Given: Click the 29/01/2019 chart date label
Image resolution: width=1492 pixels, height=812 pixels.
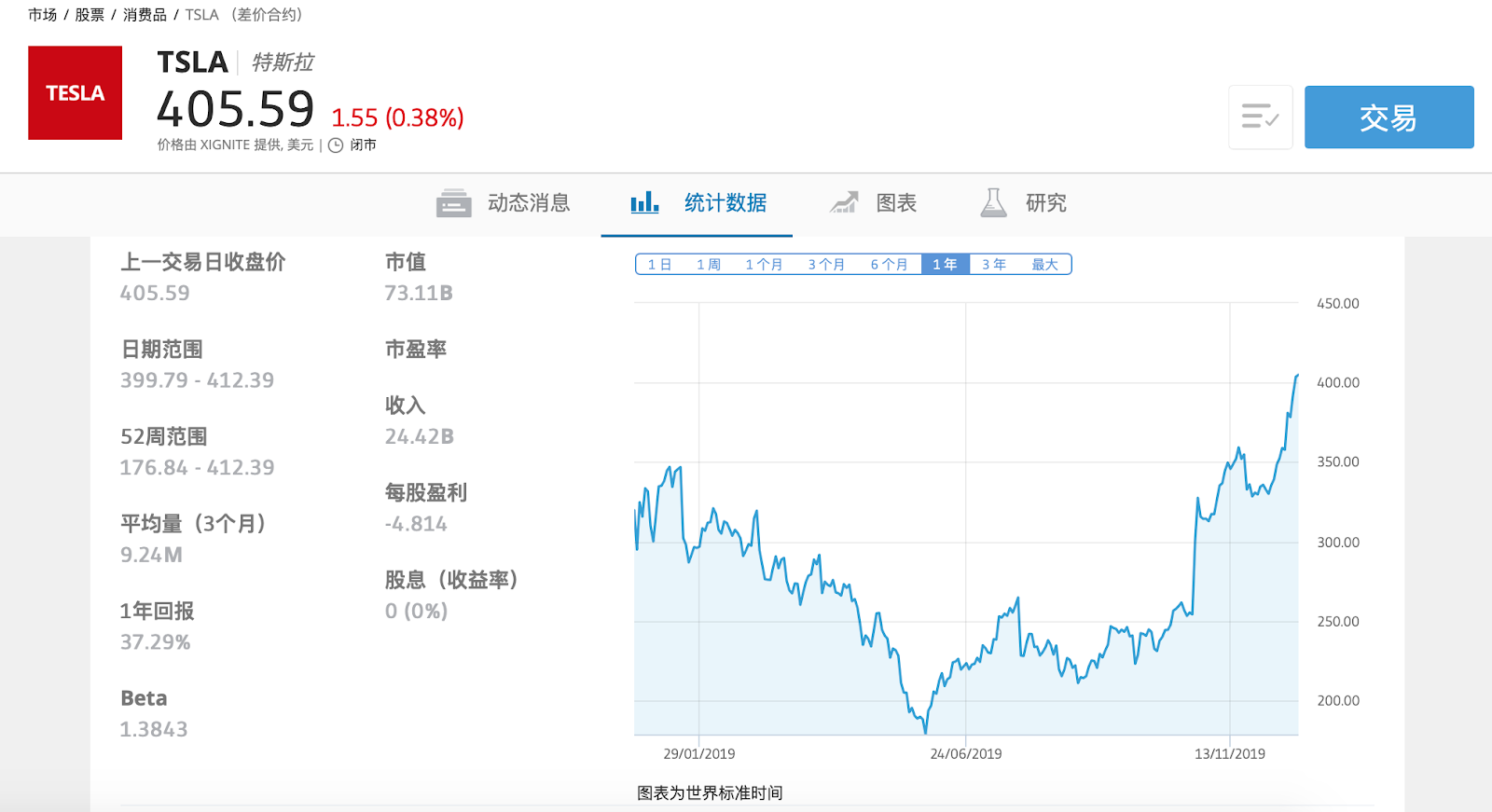Looking at the screenshot, I should [699, 753].
